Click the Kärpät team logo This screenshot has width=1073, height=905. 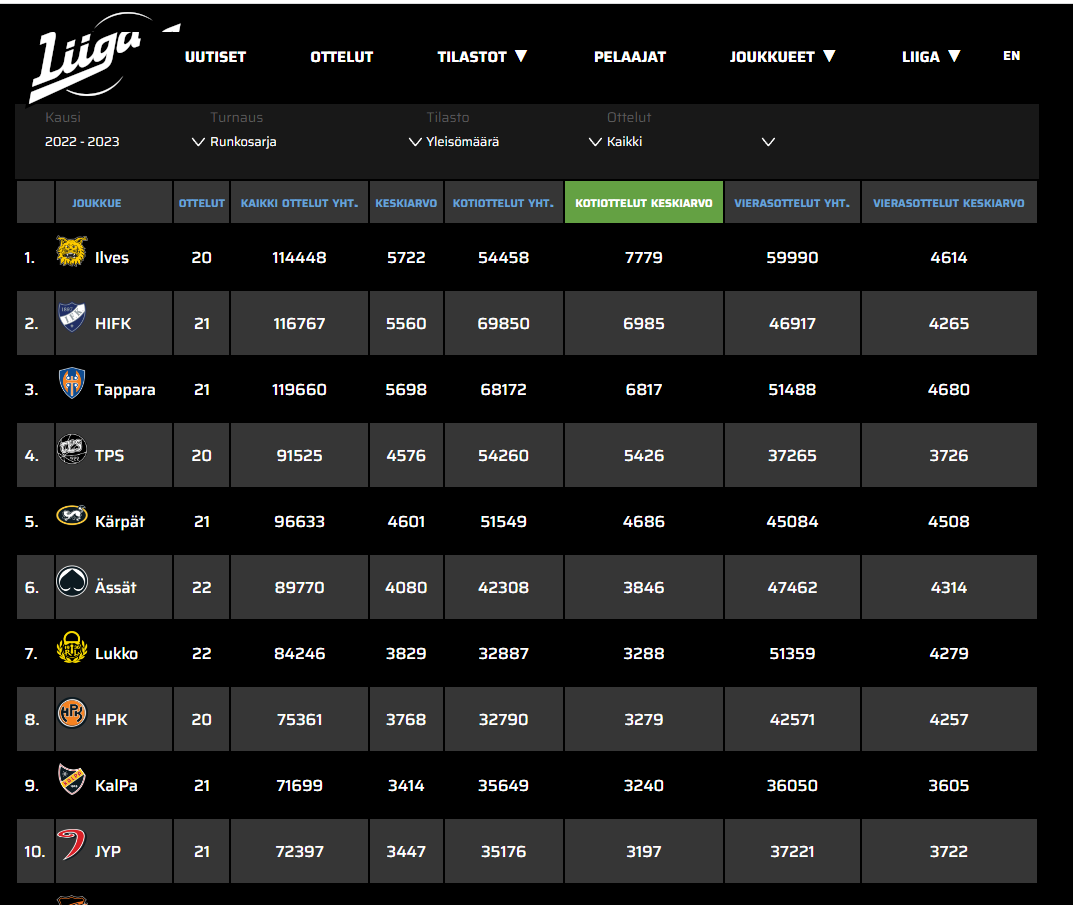pos(72,515)
